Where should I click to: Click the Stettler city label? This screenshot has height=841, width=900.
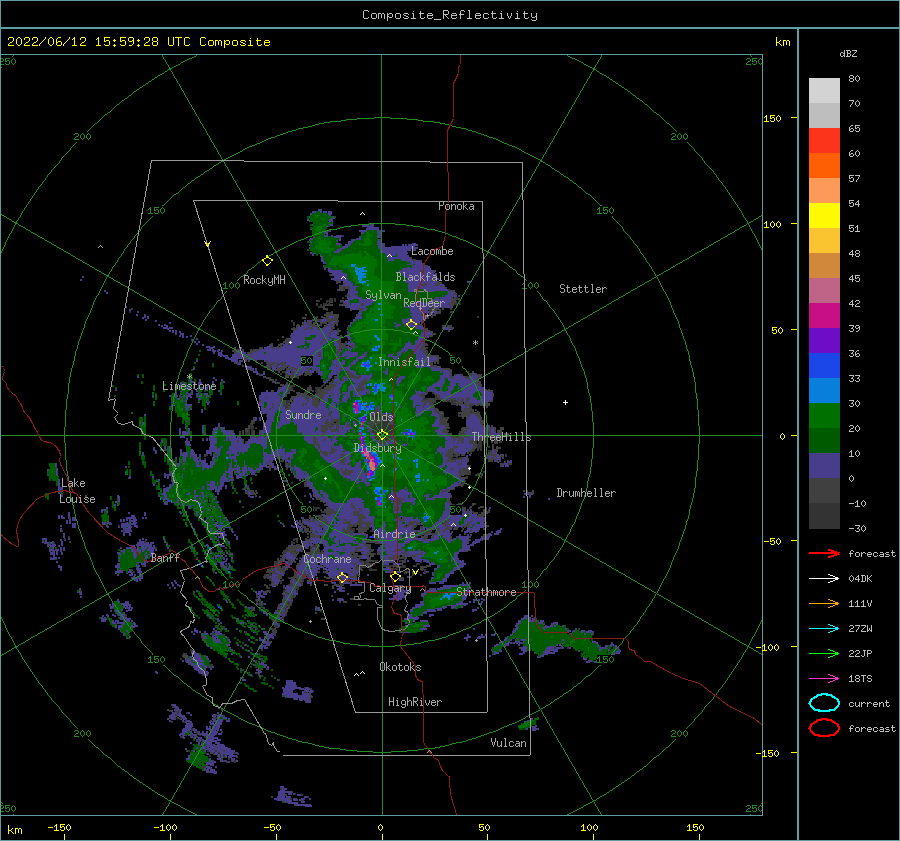tap(583, 289)
